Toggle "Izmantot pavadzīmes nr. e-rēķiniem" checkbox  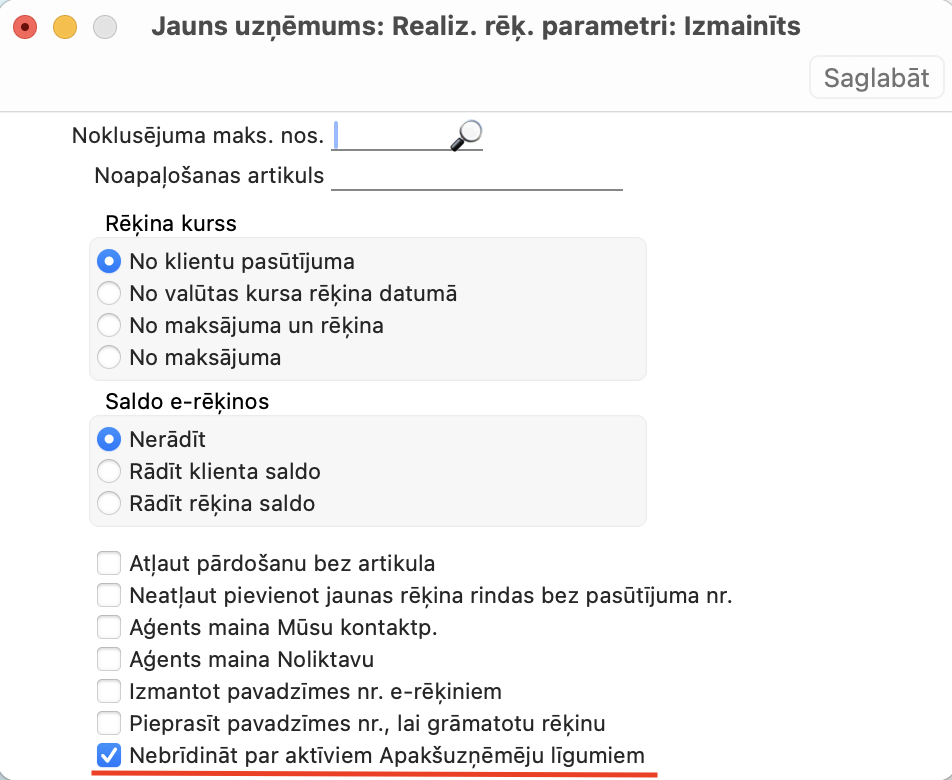coord(109,691)
